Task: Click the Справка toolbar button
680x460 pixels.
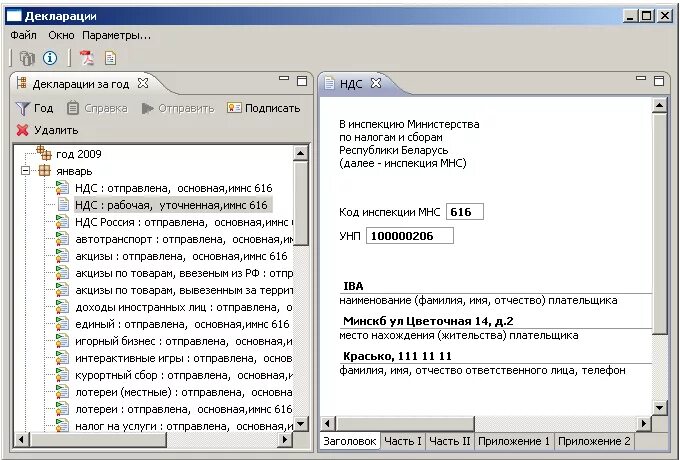Action: pyautogui.click(x=98, y=108)
